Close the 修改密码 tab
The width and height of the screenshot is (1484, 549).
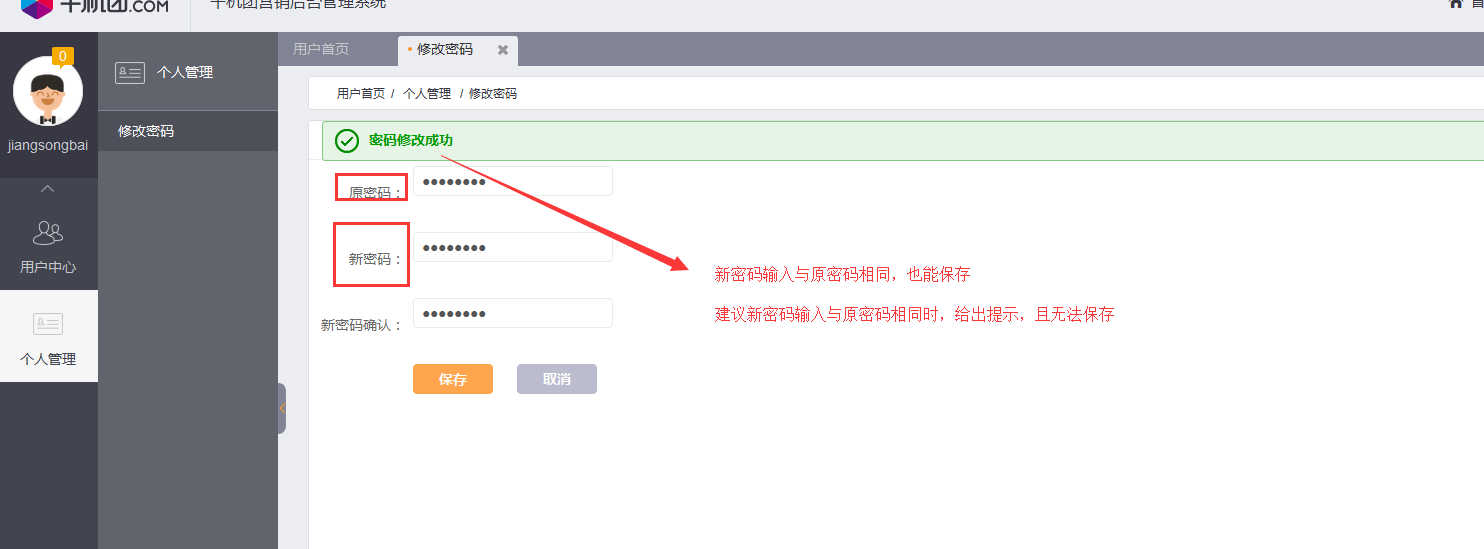pyautogui.click(x=503, y=50)
